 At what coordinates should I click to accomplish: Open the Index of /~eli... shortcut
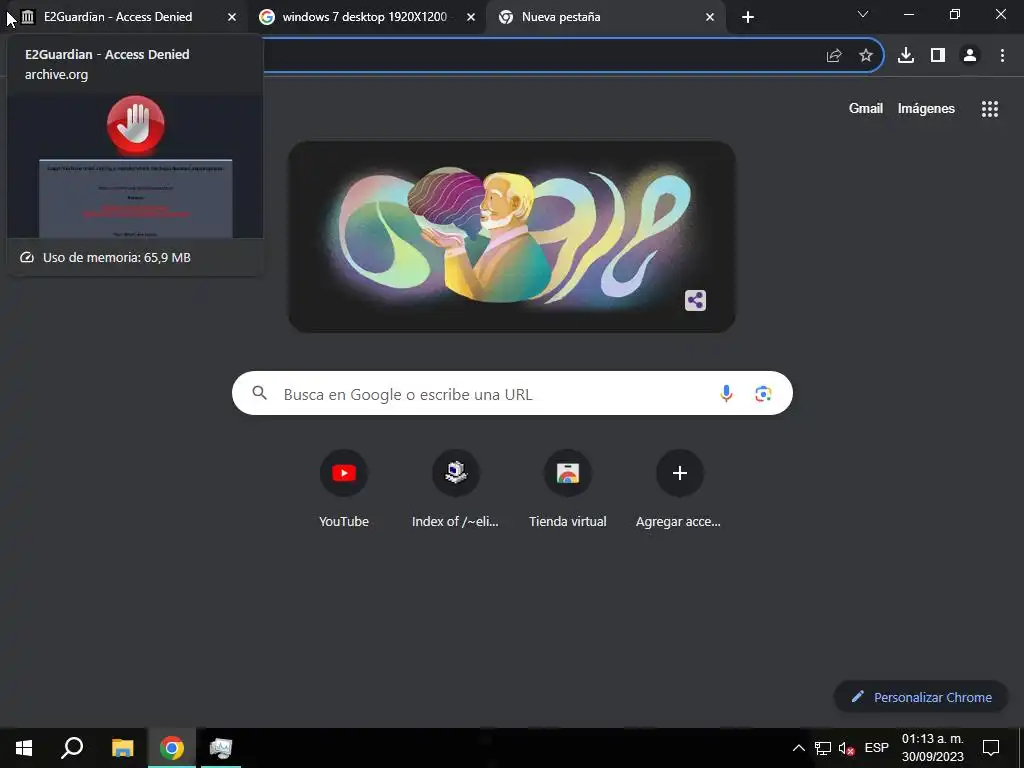(x=455, y=488)
